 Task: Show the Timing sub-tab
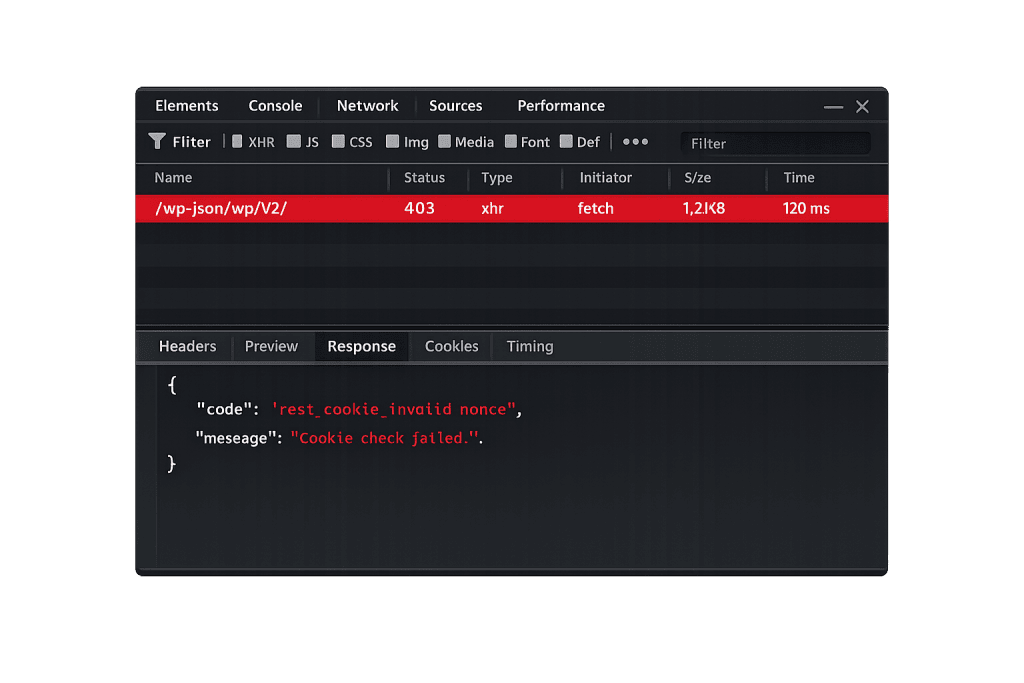point(530,346)
